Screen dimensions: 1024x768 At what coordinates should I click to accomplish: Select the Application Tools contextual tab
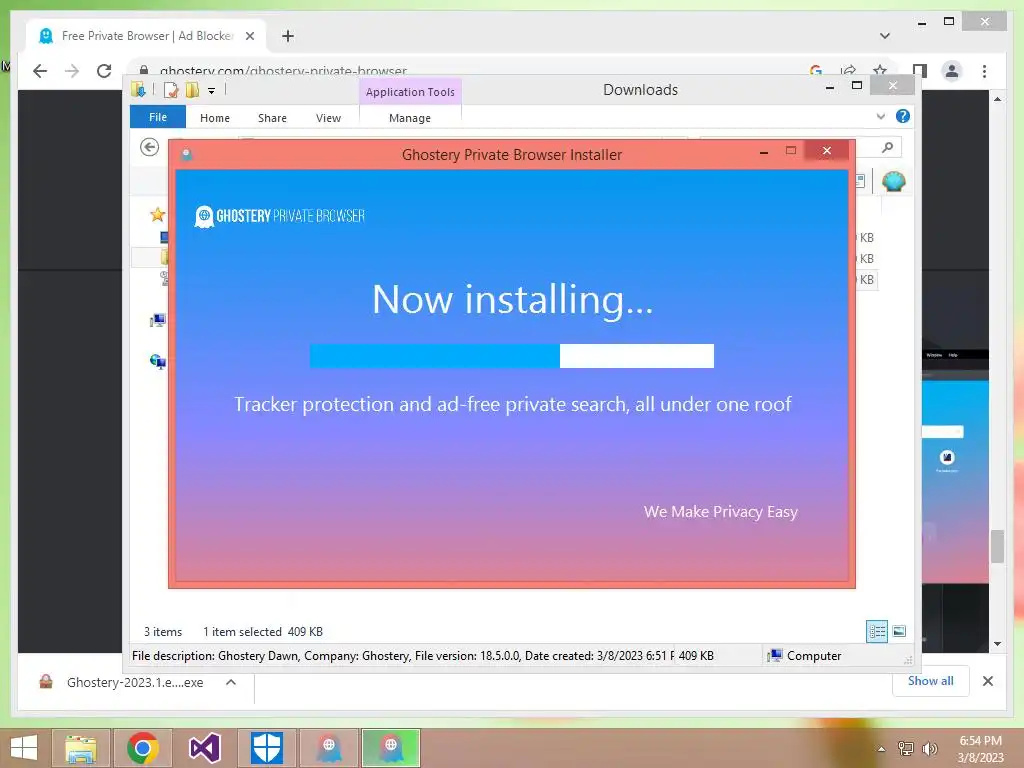[x=410, y=92]
